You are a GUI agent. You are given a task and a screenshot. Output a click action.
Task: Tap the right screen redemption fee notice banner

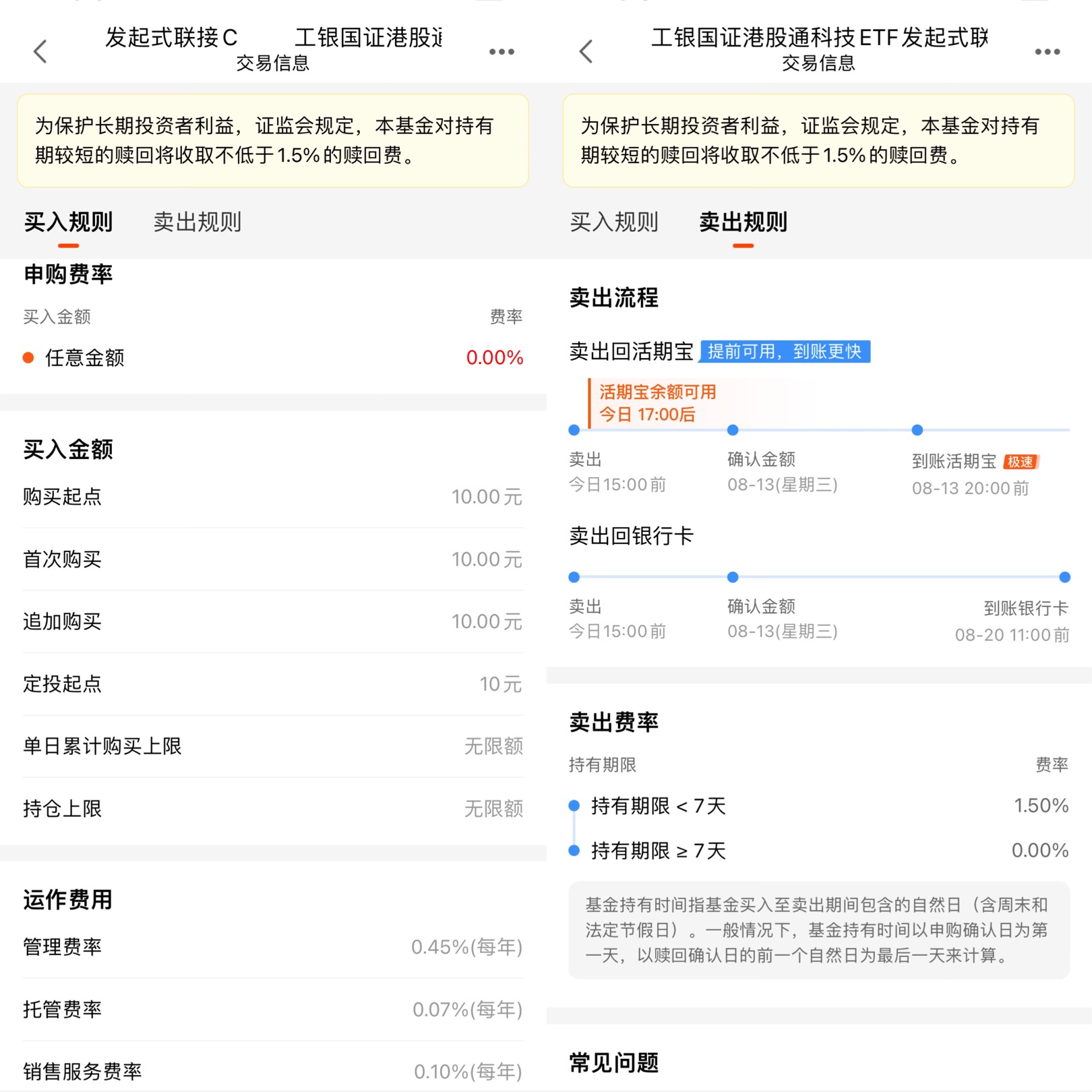coord(819,140)
